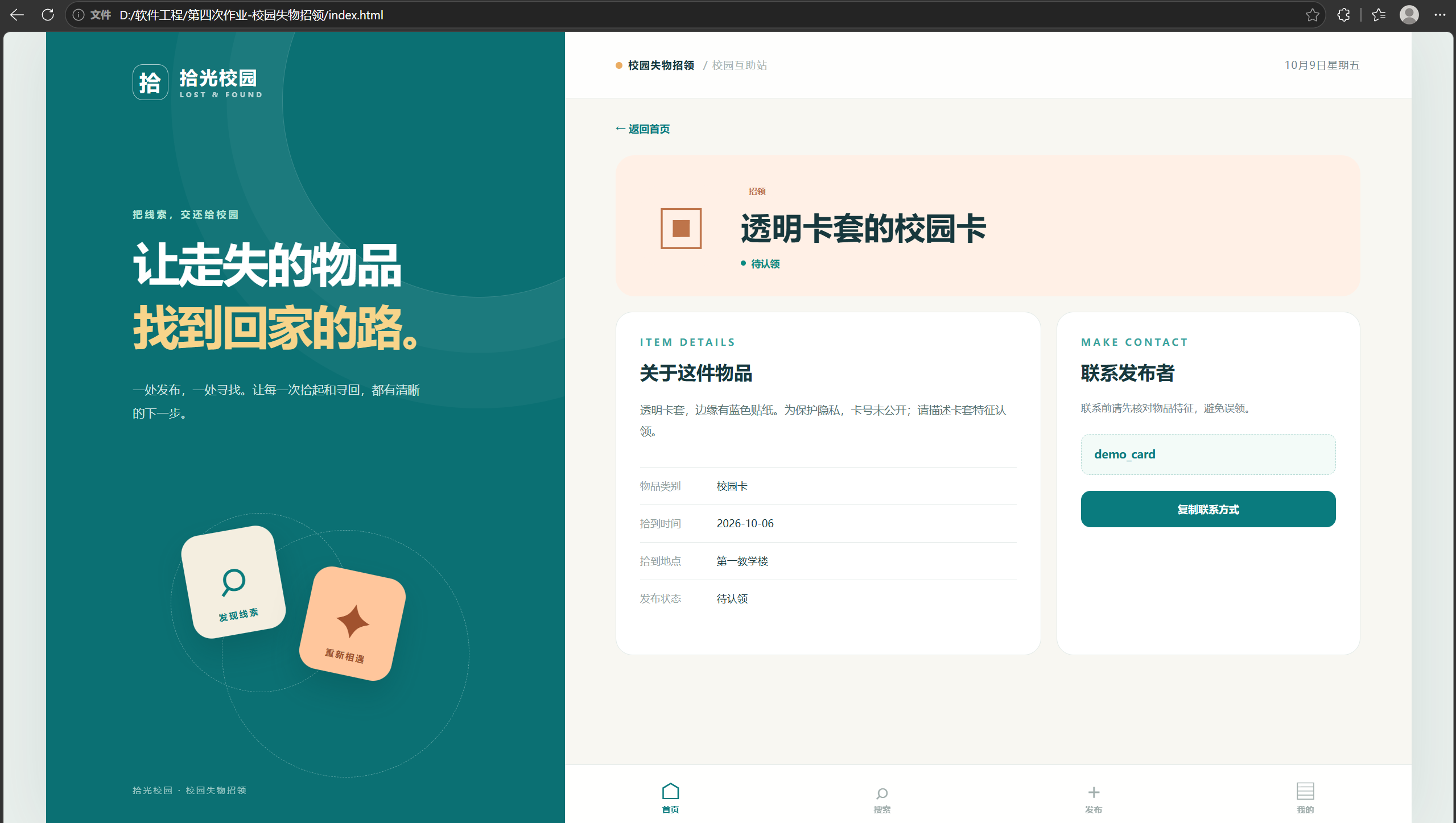Screen dimensions: 1456x823
Task: Click the date value 2026-10-06
Action: click(745, 523)
